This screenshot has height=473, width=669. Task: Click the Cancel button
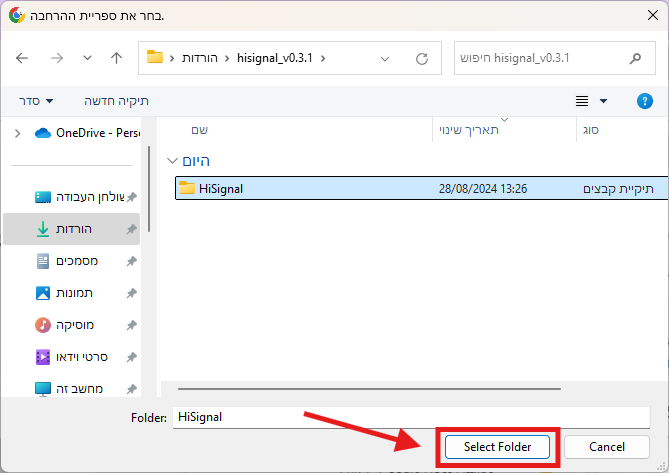coord(606,446)
